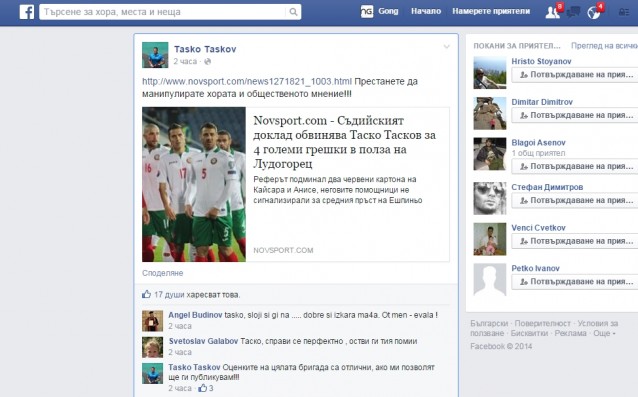Open the messages icon in top bar
The width and height of the screenshot is (638, 397).
573,12
